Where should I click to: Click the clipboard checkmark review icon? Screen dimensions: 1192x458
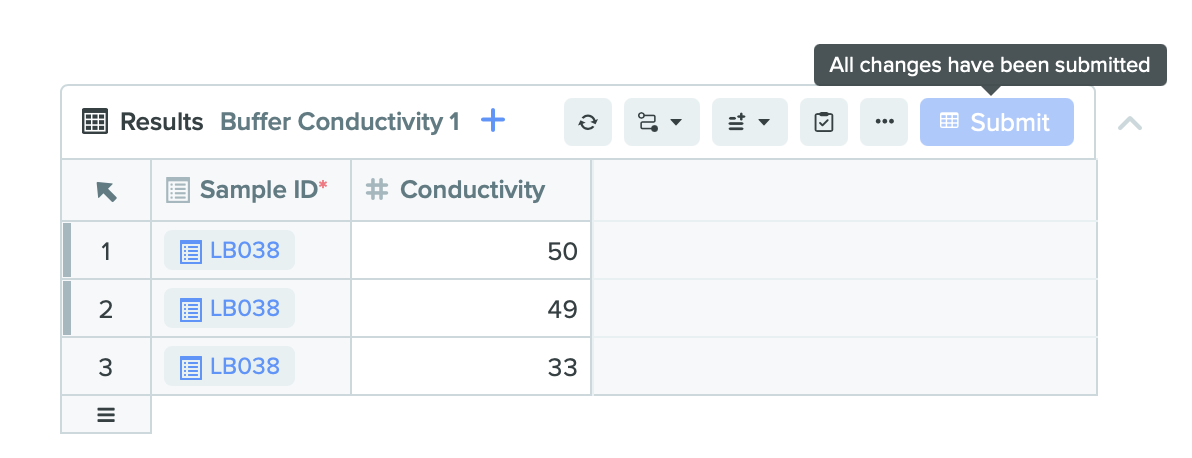[824, 122]
